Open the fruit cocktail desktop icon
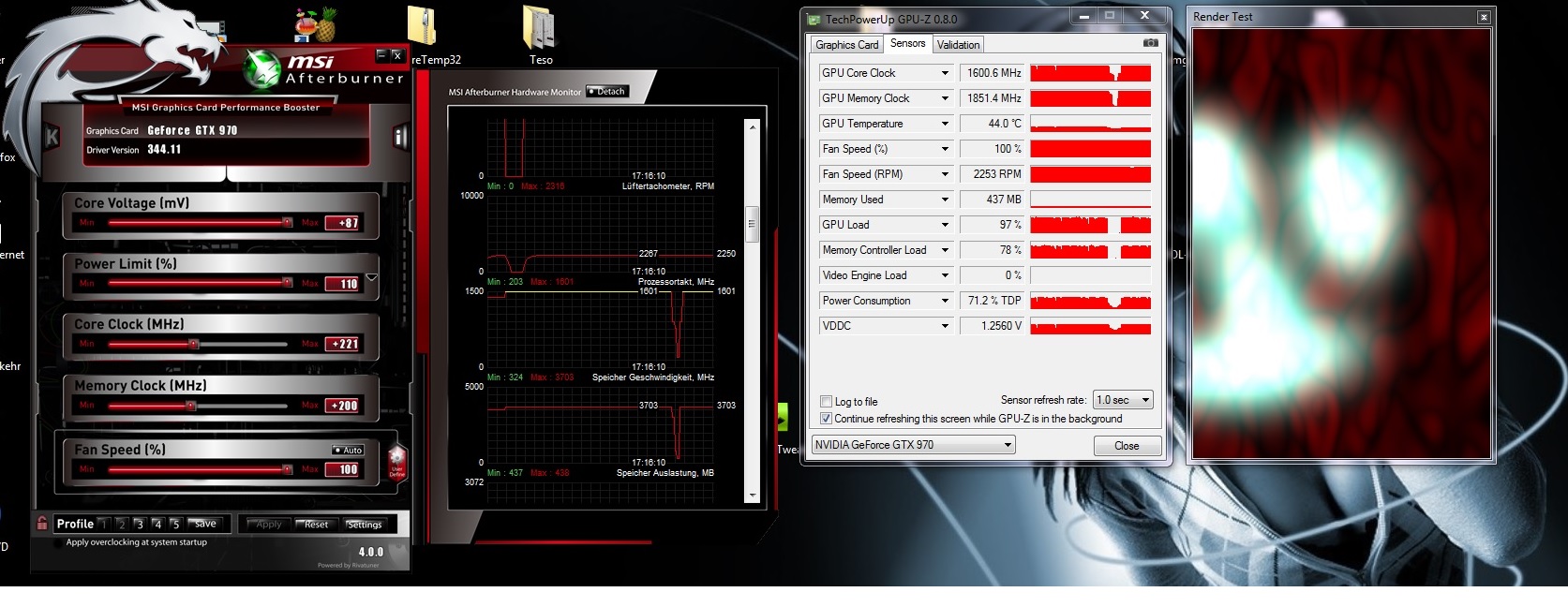 pyautogui.click(x=315, y=24)
